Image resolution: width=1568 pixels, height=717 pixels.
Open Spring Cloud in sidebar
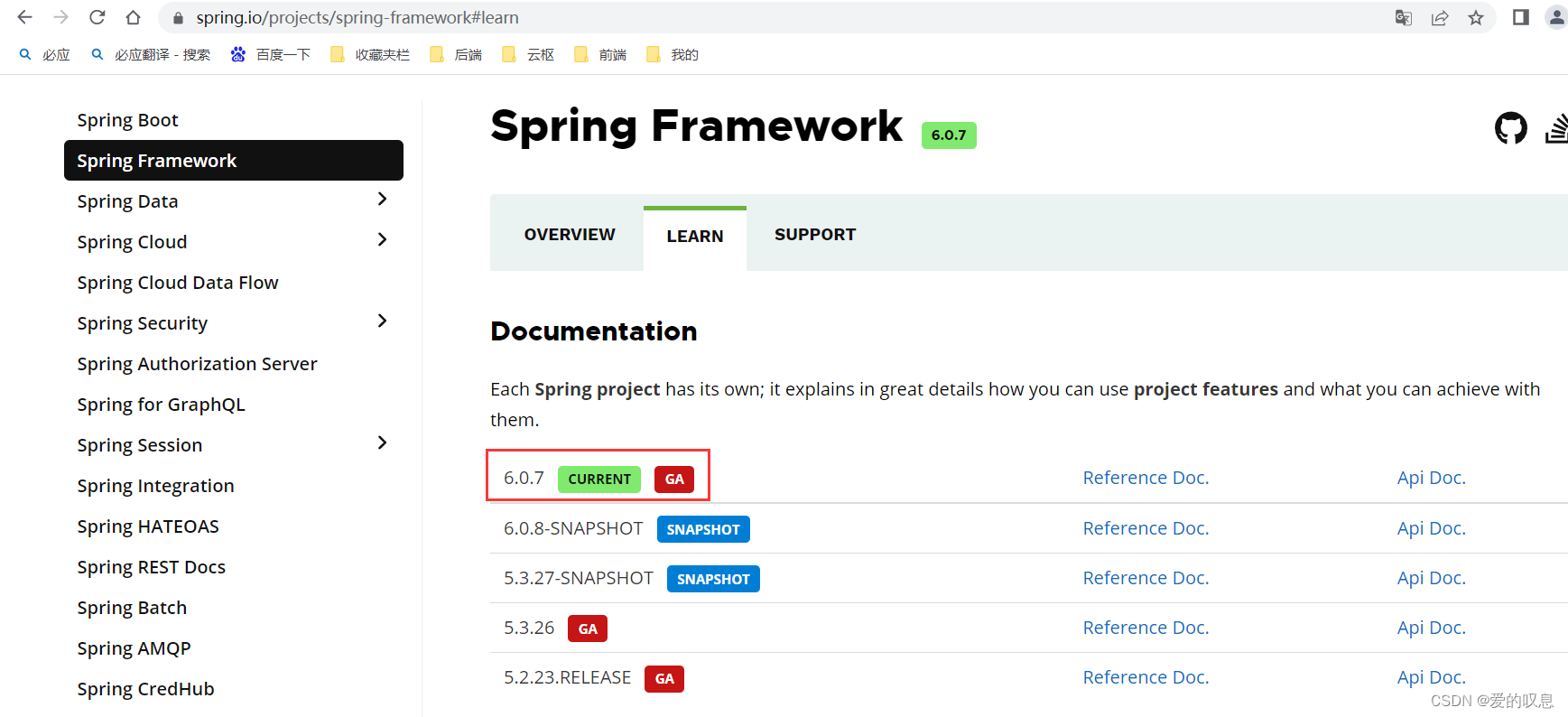[132, 242]
